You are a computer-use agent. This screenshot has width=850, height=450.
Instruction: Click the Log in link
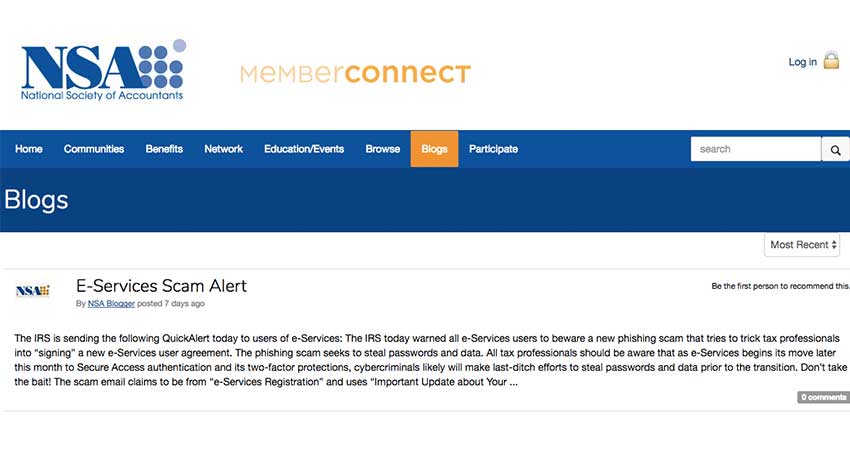802,62
